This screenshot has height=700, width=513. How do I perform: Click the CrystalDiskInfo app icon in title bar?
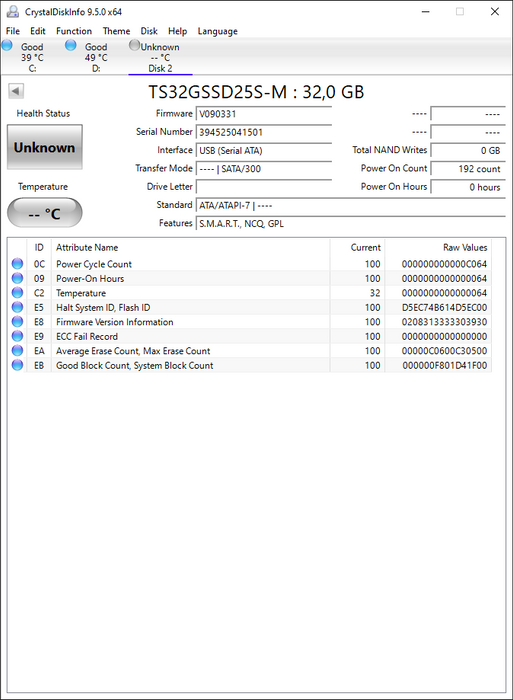pyautogui.click(x=13, y=12)
